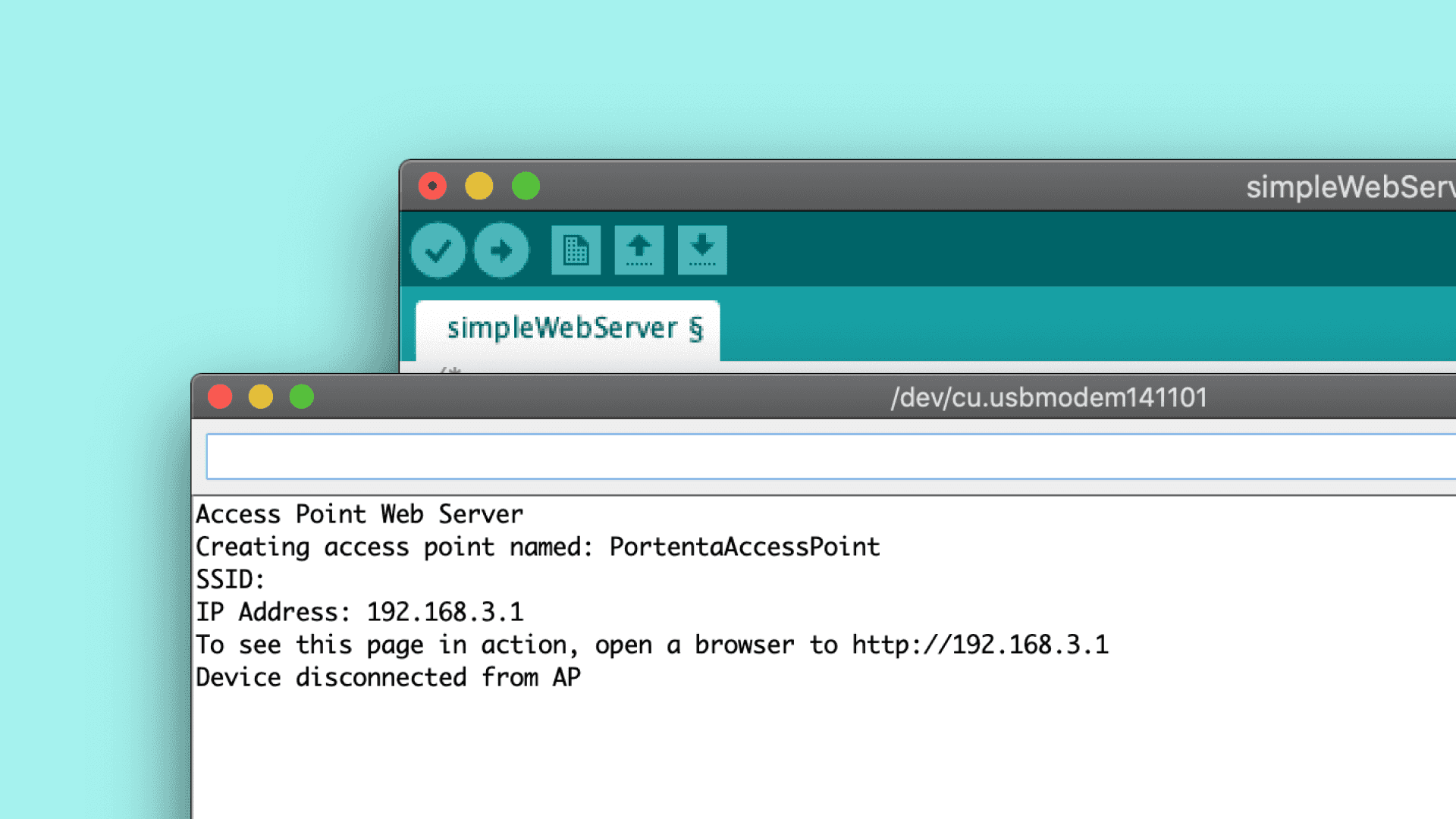The height and width of the screenshot is (819, 1456).
Task: Click the serial monitor text input field
Action: tap(827, 457)
